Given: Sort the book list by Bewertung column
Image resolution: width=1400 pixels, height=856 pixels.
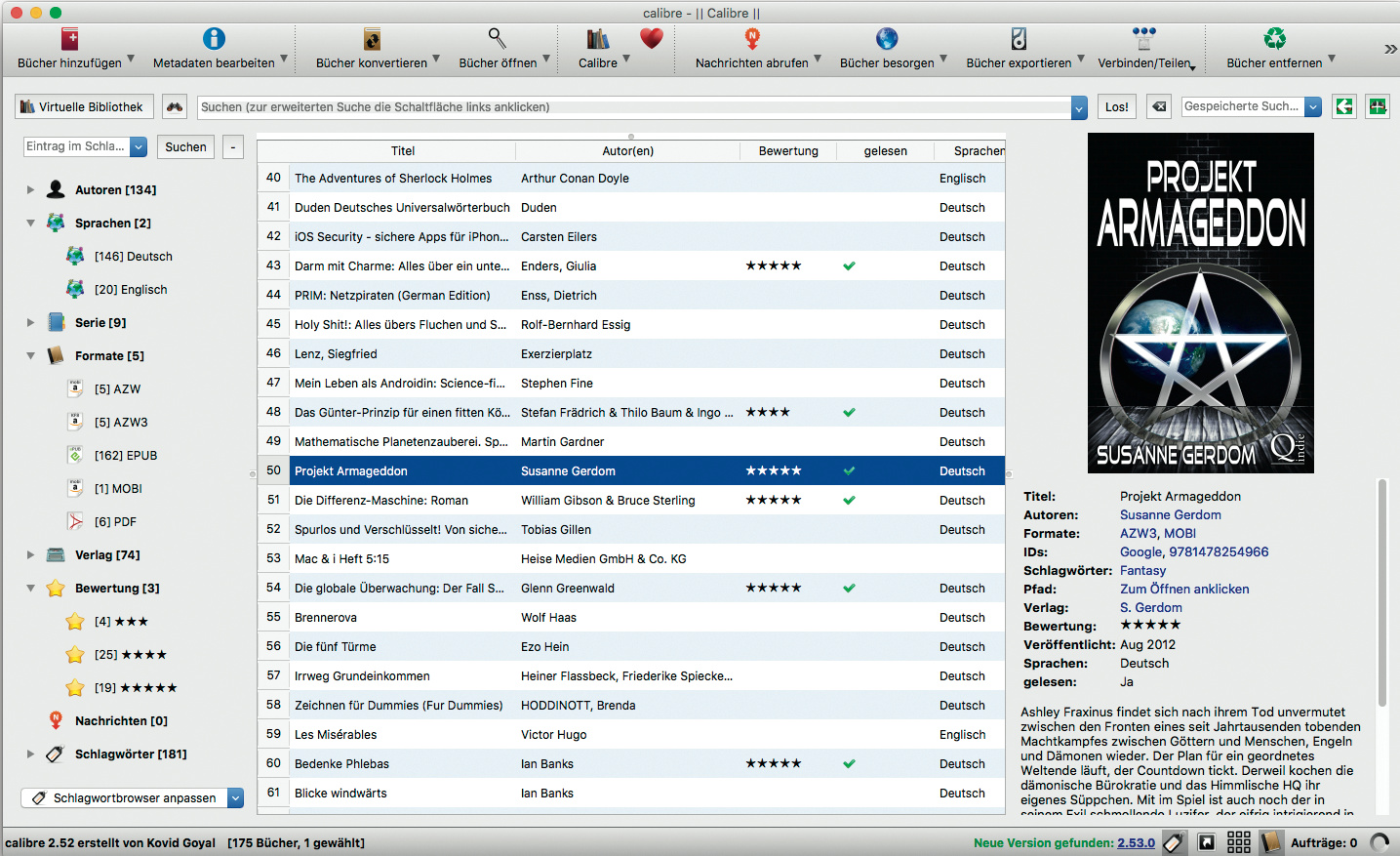Looking at the screenshot, I should click(x=788, y=151).
